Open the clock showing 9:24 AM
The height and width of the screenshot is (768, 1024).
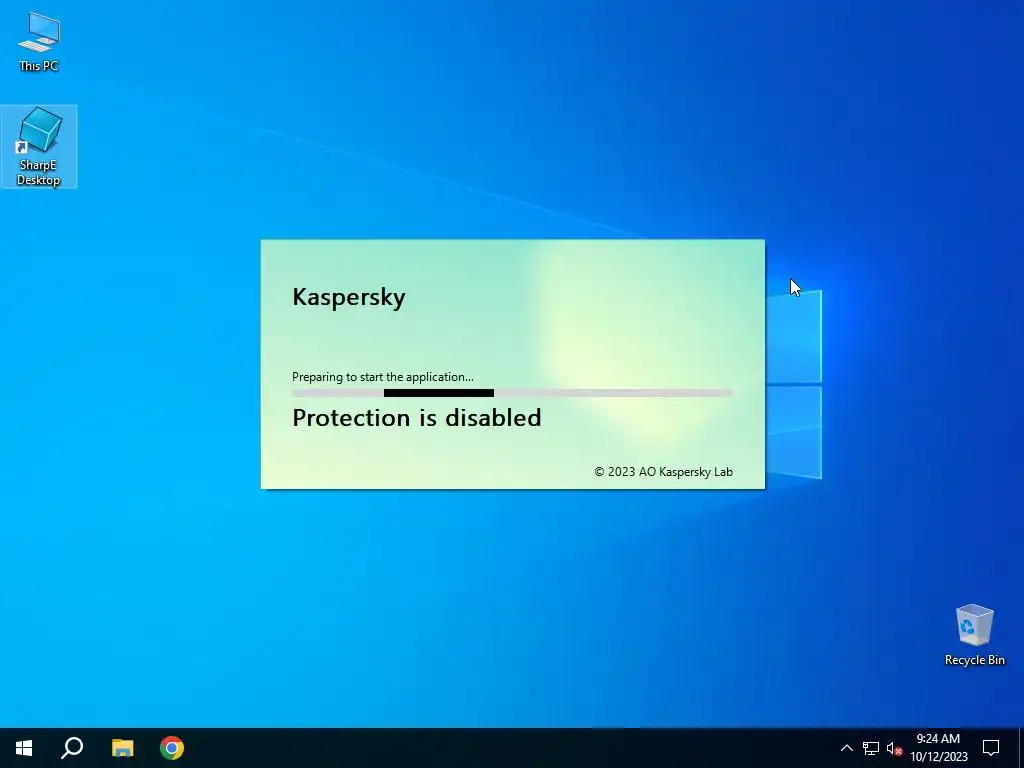coord(938,748)
